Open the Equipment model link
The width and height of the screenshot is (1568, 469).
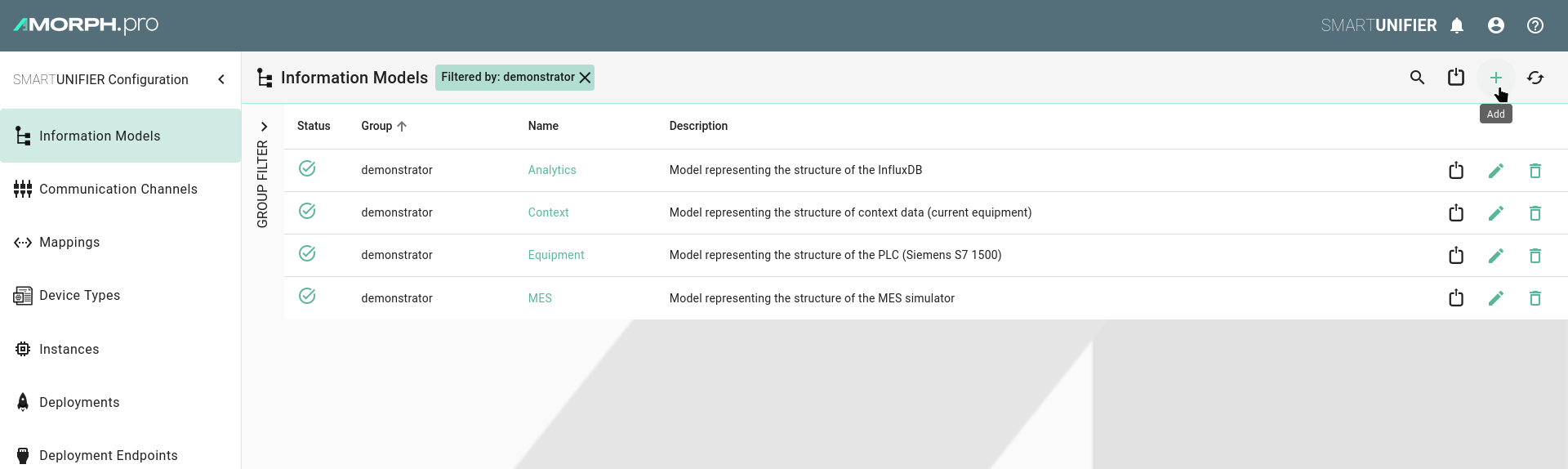point(556,255)
